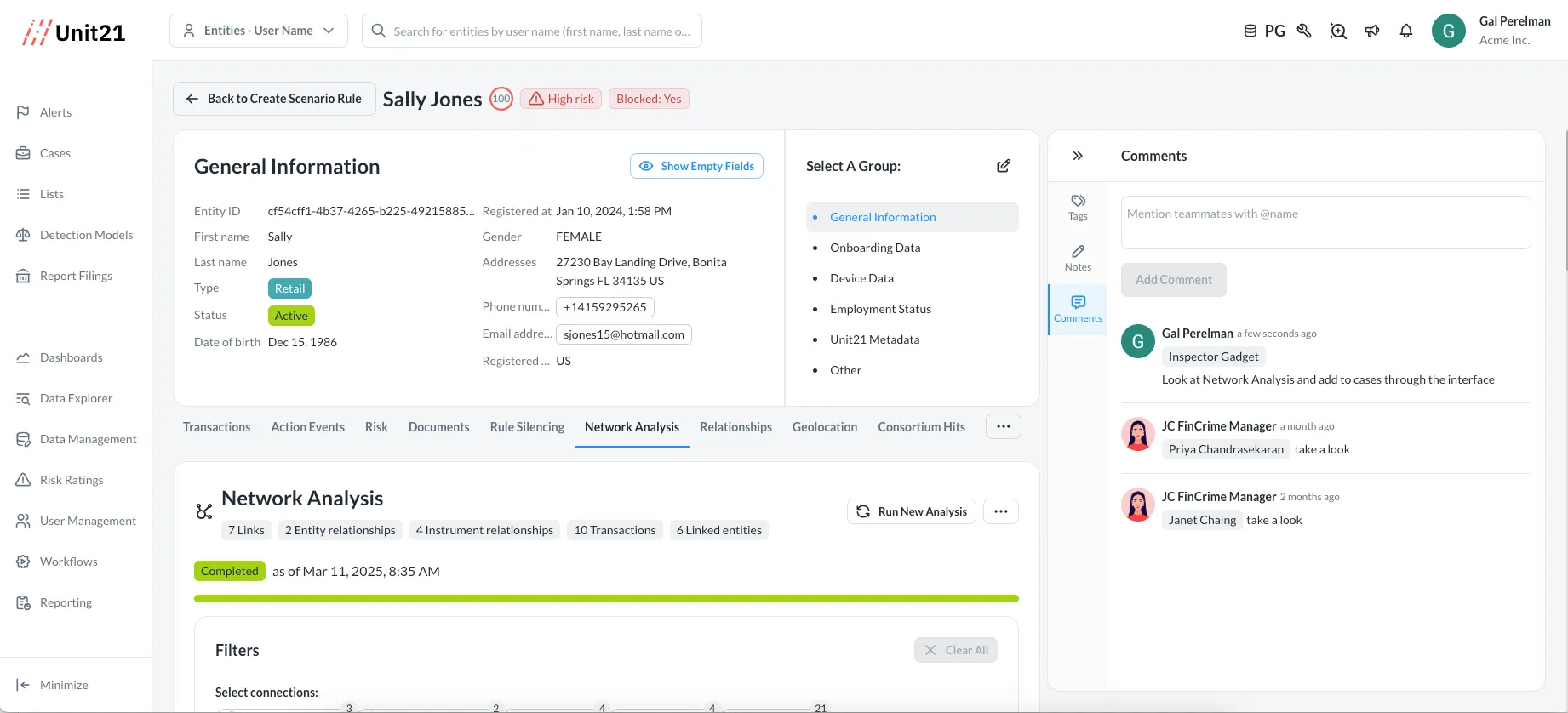Switch to the Relationships tab

pyautogui.click(x=735, y=427)
